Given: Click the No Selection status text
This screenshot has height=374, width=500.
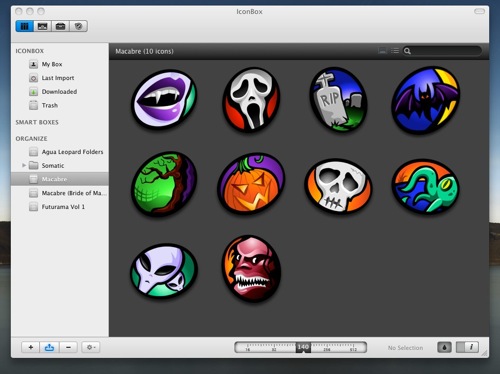Looking at the screenshot, I should pos(405,348).
